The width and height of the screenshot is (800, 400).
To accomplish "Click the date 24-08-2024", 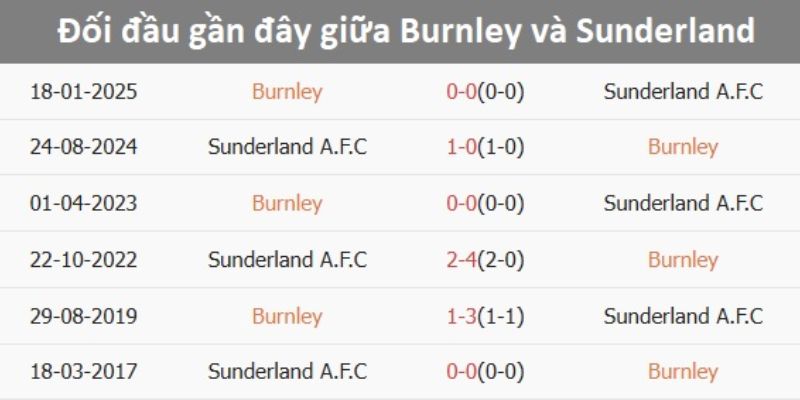I will 83,147.
